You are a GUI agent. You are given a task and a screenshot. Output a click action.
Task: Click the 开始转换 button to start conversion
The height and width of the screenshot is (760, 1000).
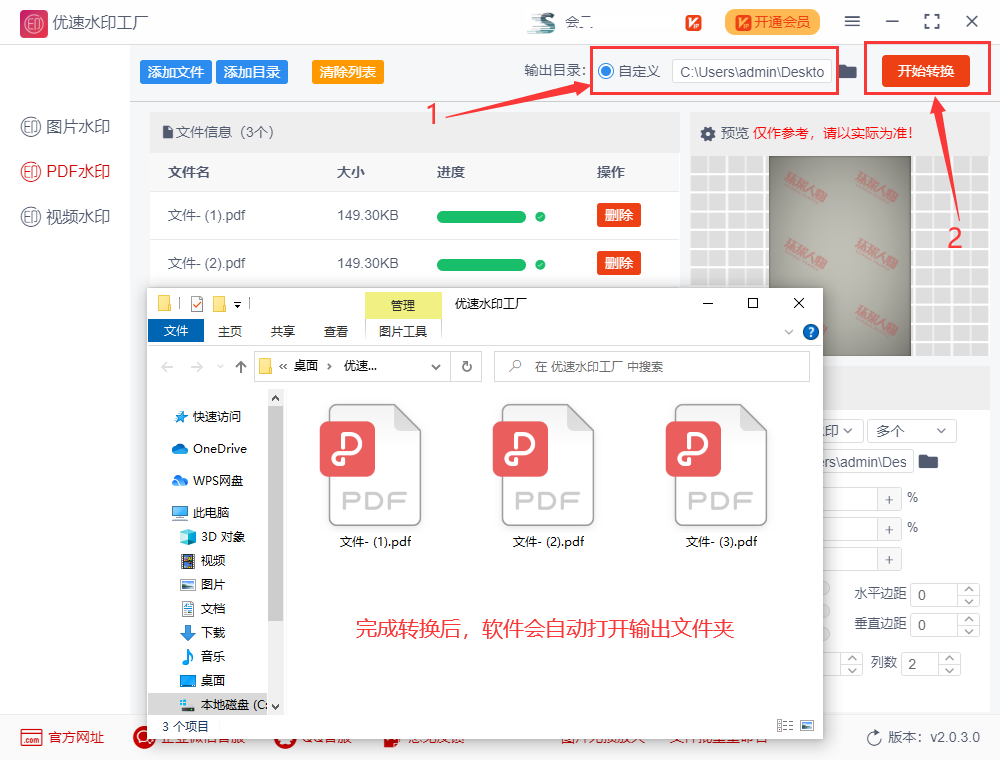click(x=927, y=70)
